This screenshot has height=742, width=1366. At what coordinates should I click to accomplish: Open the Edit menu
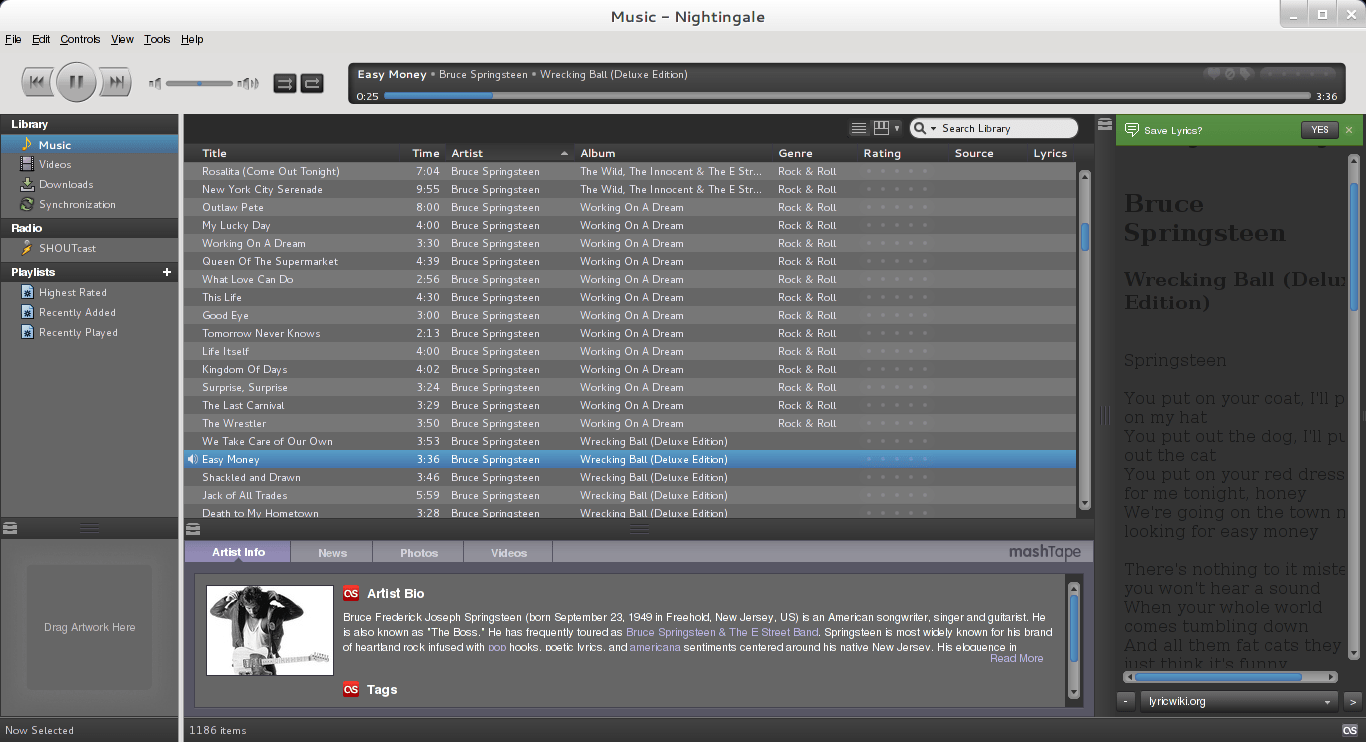41,39
